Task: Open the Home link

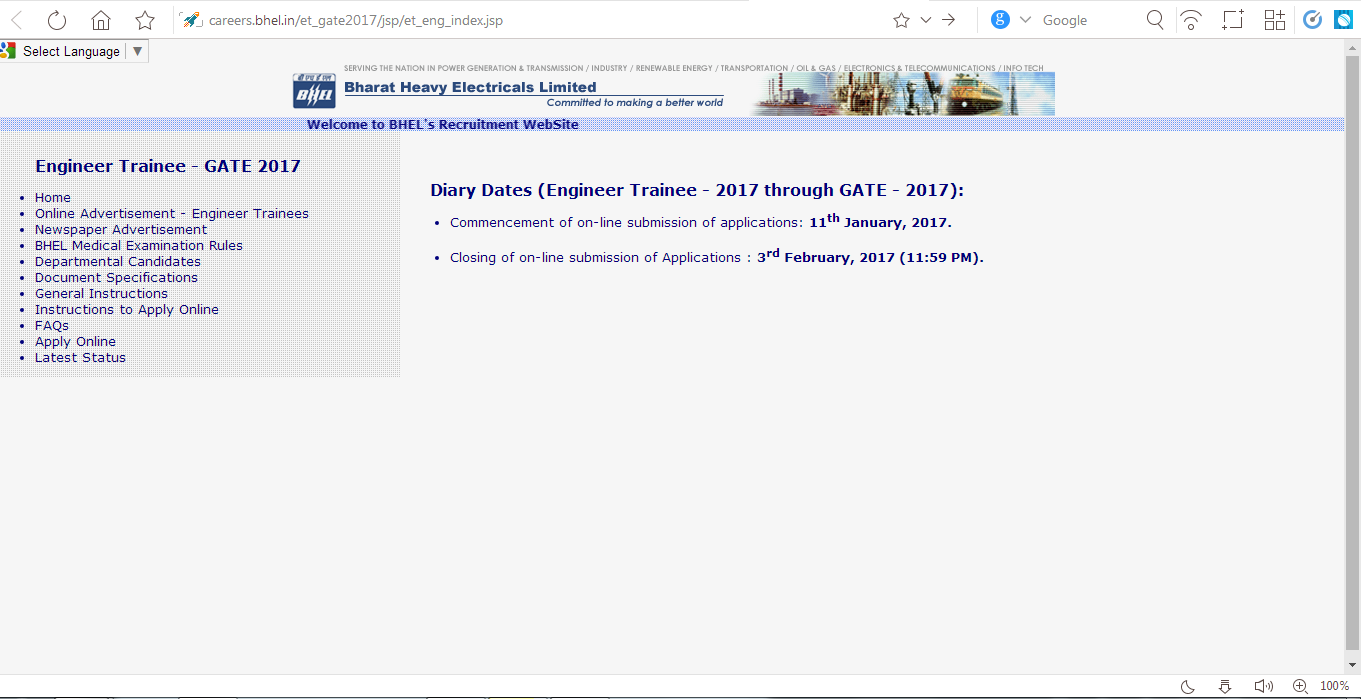Action: [x=53, y=198]
